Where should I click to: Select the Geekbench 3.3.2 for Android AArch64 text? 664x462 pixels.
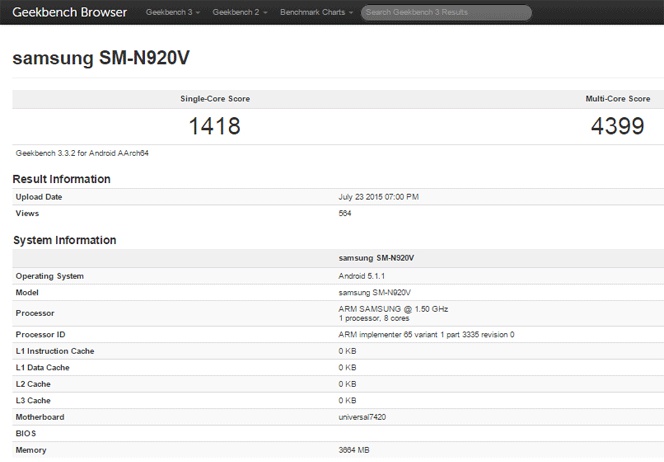(x=82, y=153)
